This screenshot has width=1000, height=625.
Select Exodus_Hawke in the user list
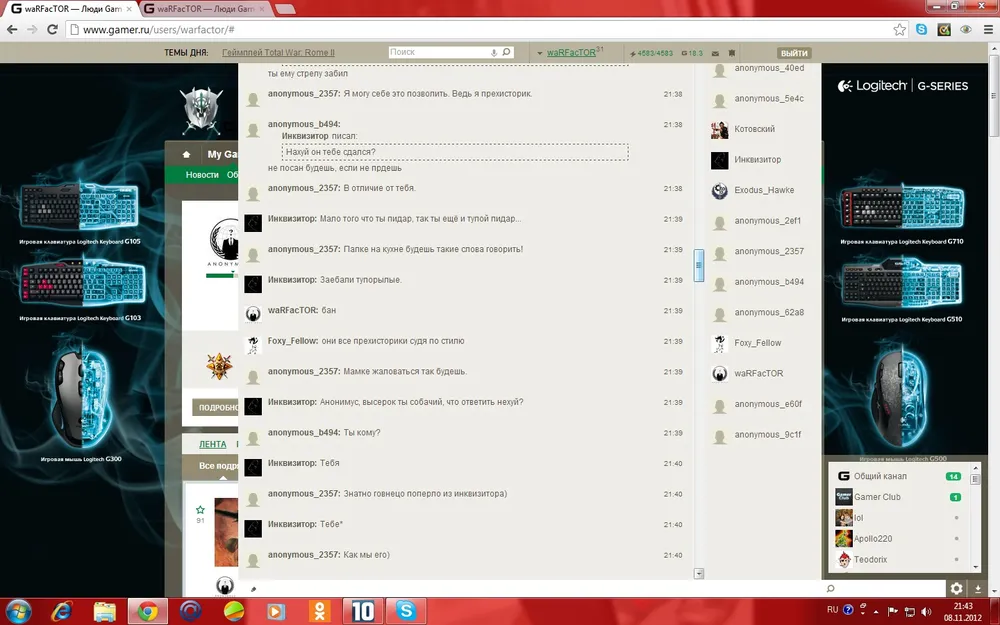(764, 190)
